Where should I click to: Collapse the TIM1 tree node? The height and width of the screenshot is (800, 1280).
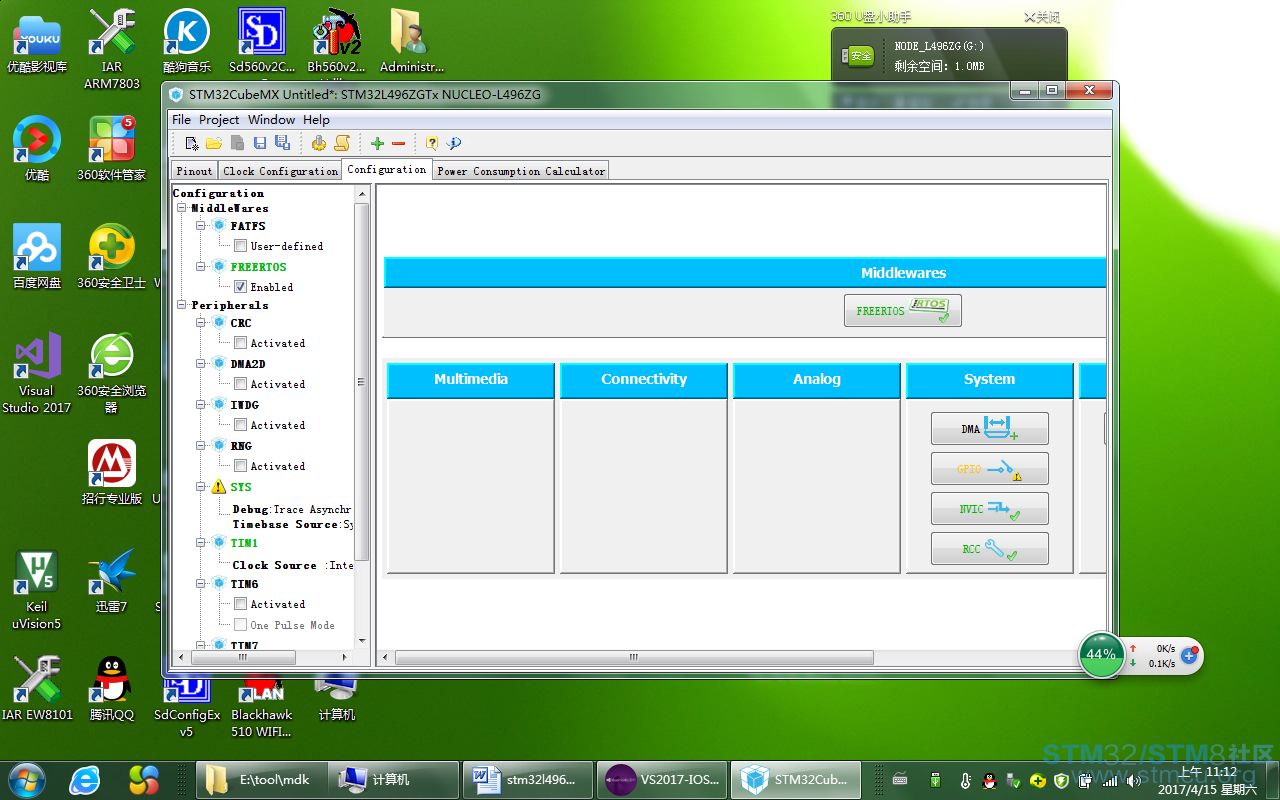click(x=201, y=543)
